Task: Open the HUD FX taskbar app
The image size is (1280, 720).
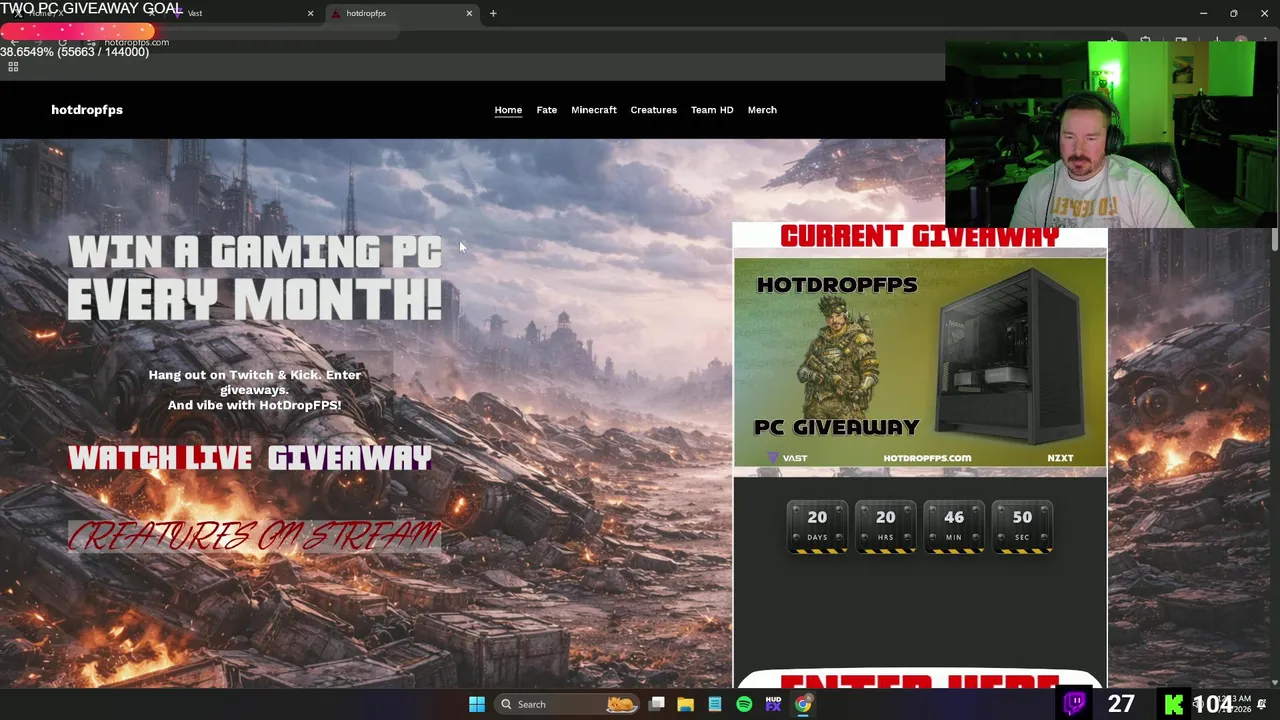Action: (x=773, y=704)
